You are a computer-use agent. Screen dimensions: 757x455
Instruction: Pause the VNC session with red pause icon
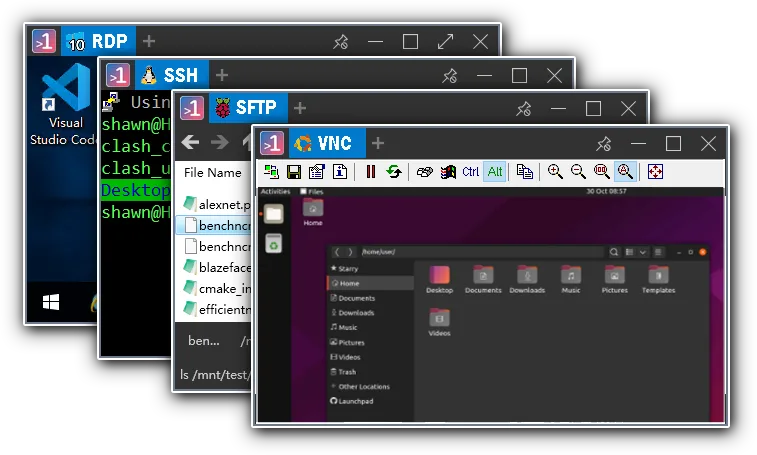(x=371, y=171)
